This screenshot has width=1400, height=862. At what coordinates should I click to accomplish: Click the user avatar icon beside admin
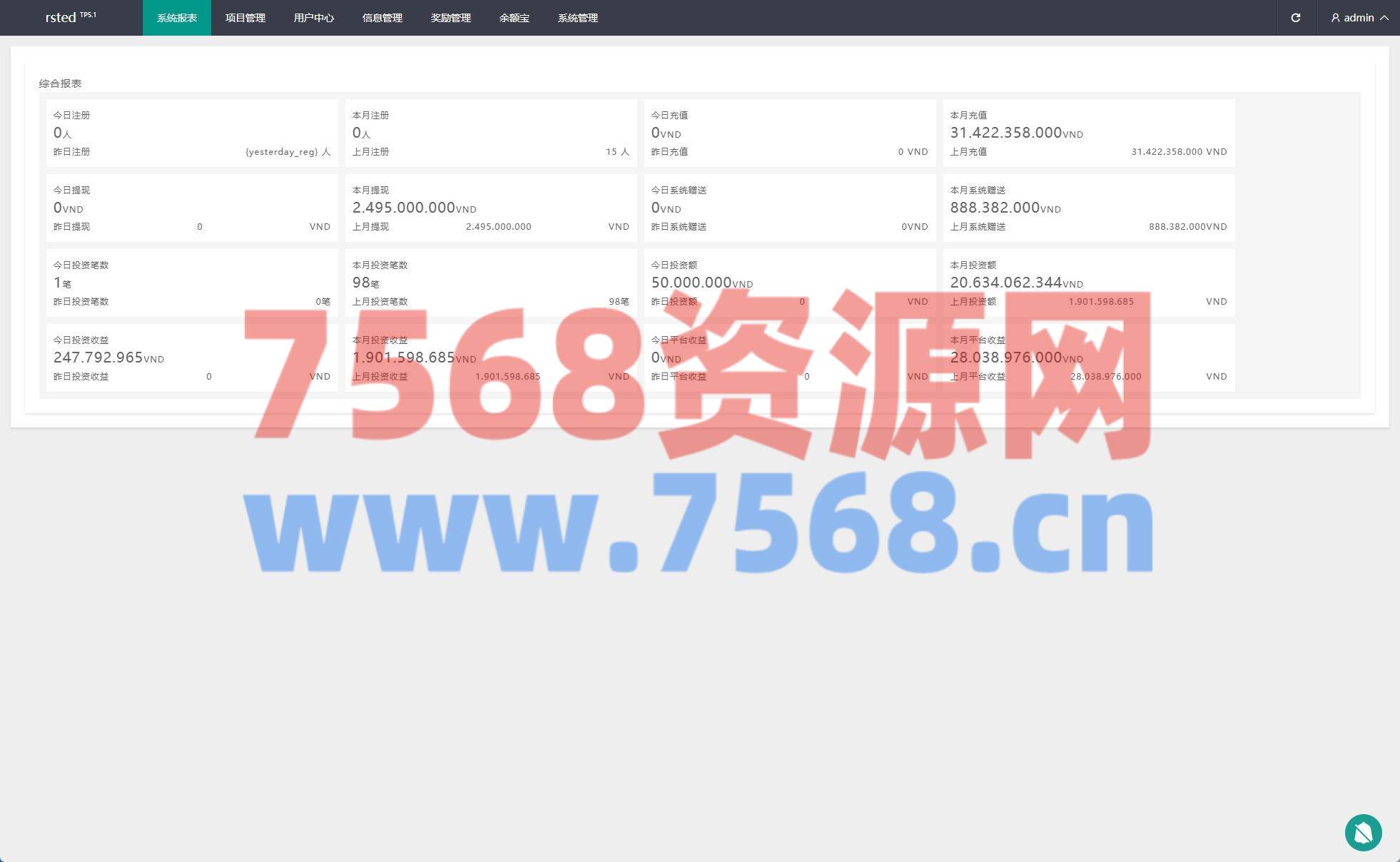tap(1335, 18)
